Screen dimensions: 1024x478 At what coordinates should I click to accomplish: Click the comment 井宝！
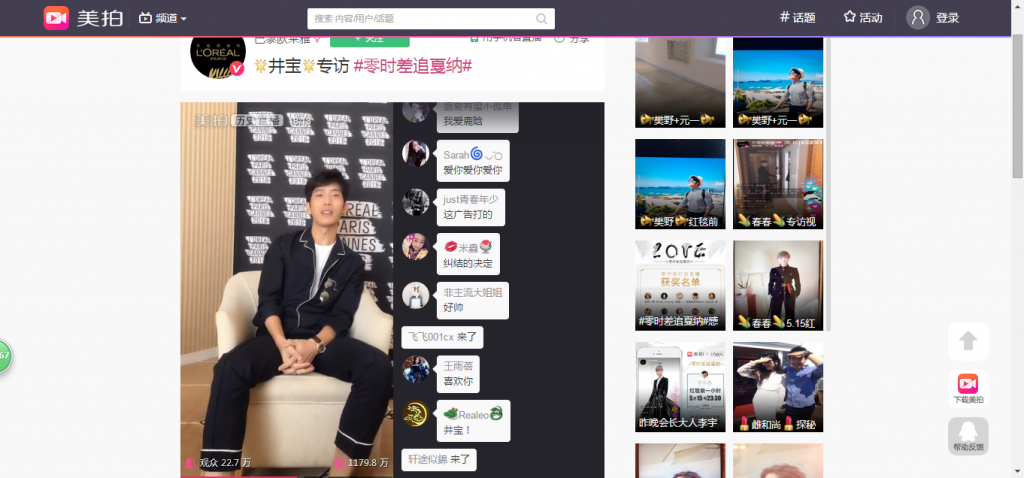pyautogui.click(x=457, y=430)
